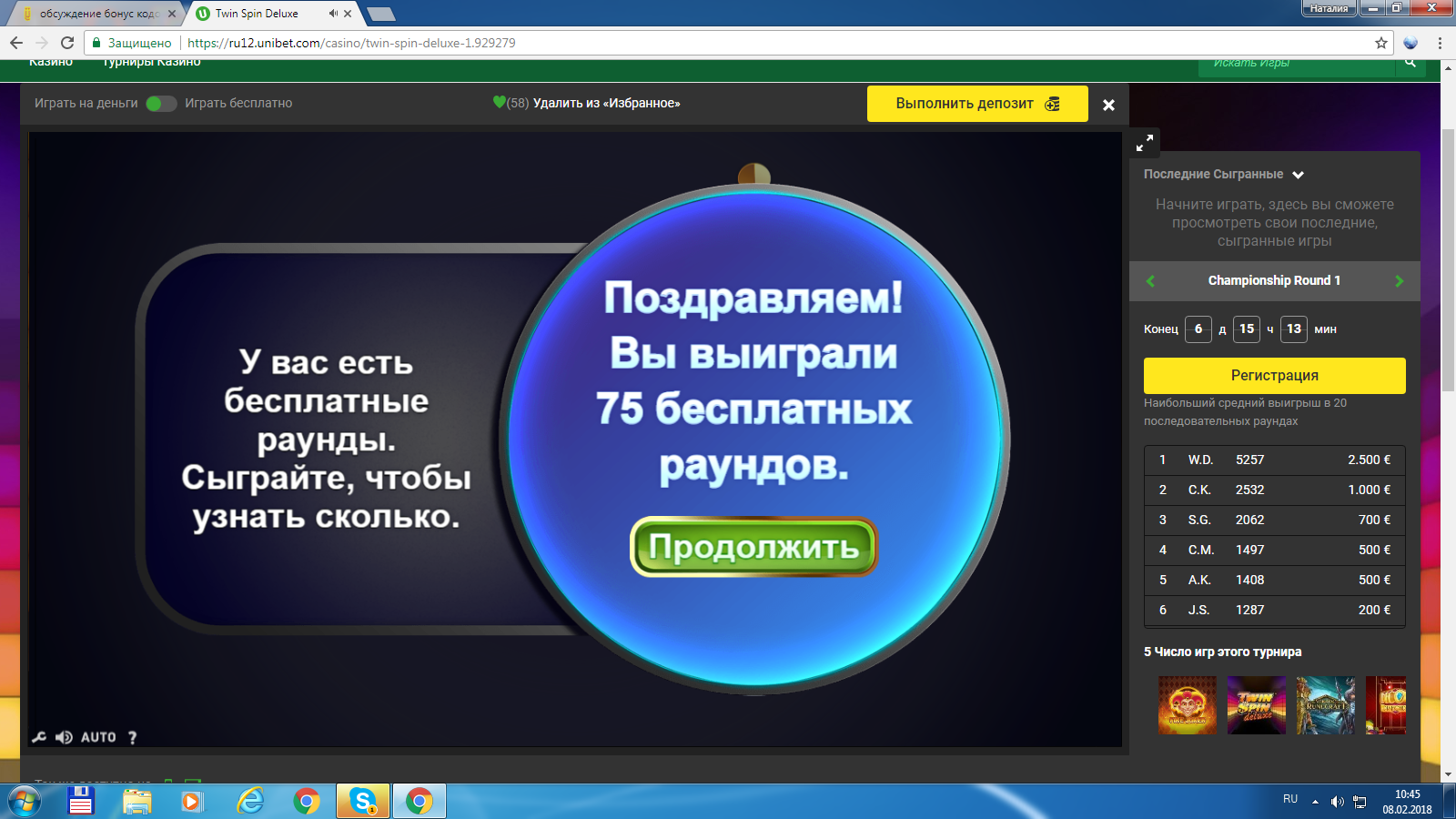Show hidden tray icons arrow
1456x819 pixels.
(x=1315, y=802)
